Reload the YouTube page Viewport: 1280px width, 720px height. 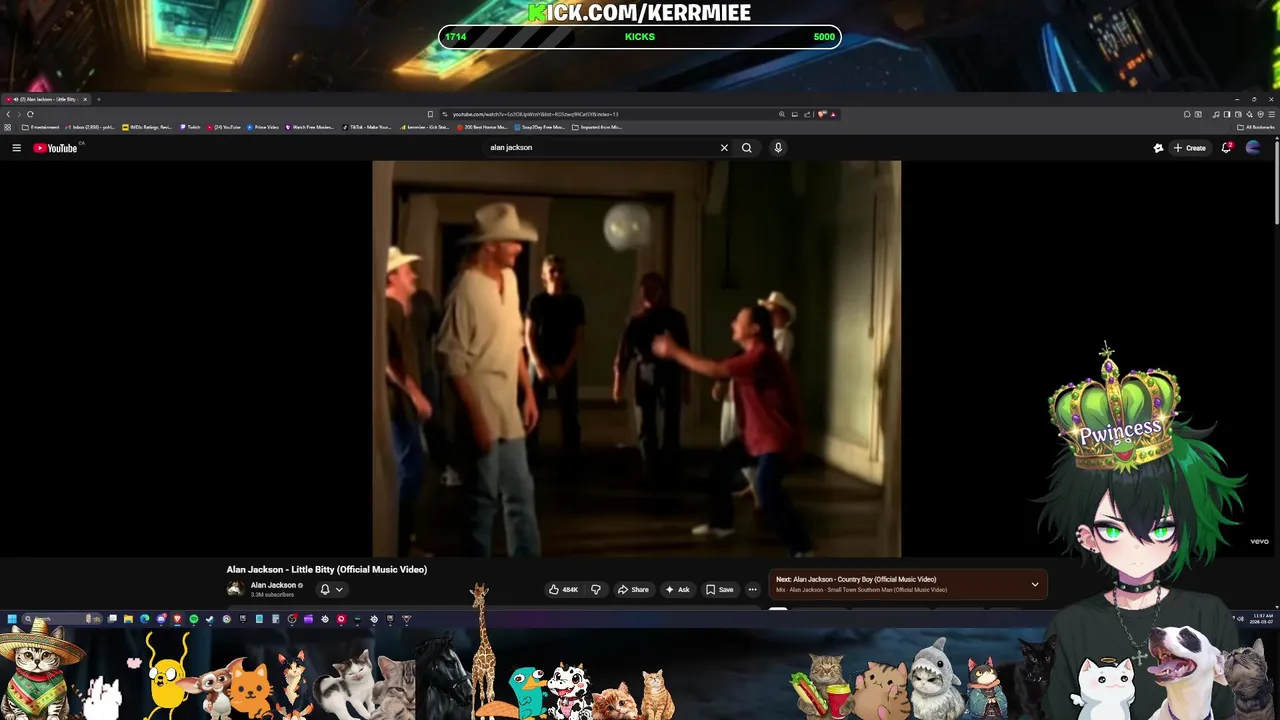(x=30, y=114)
